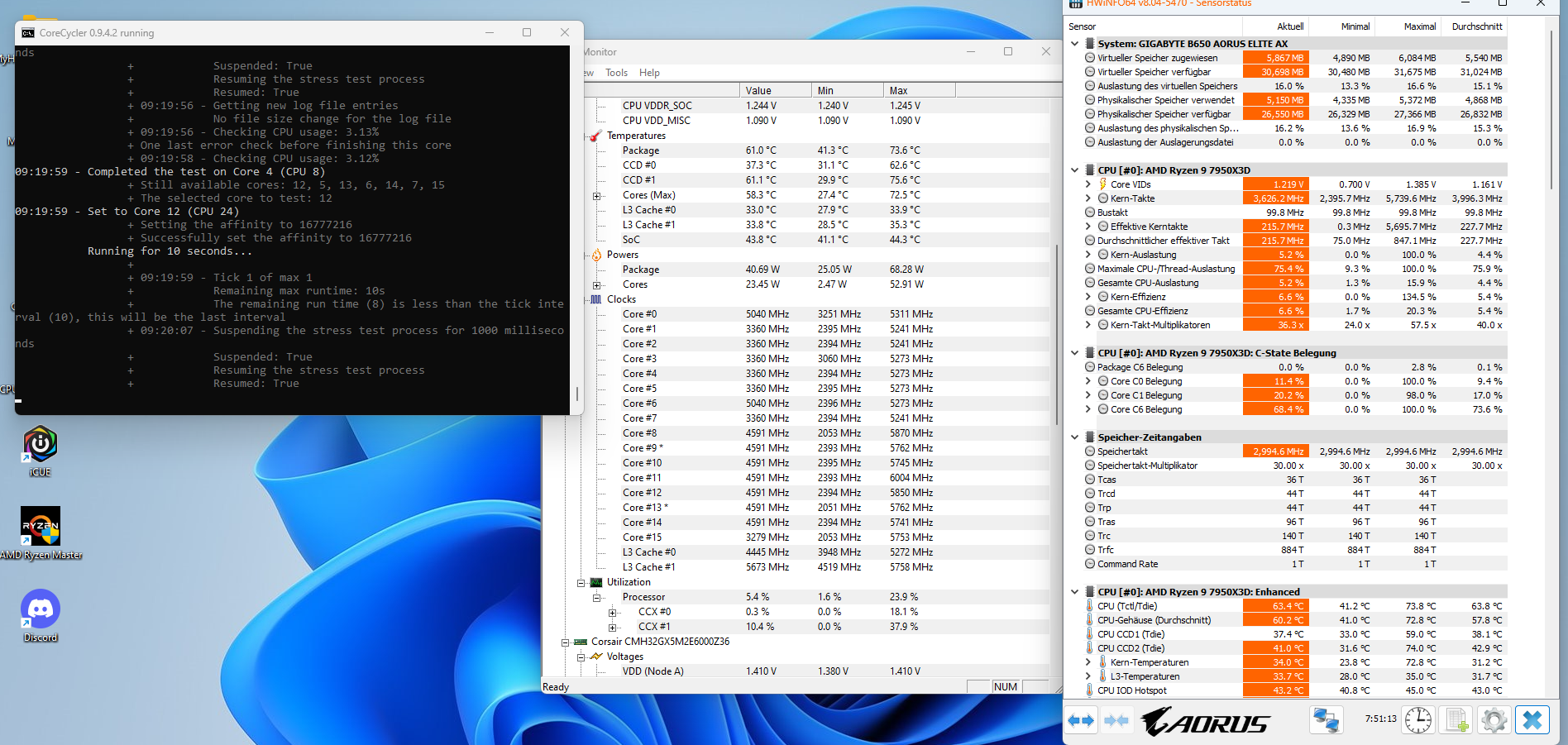1568x745 pixels.
Task: Click the expand-columns blue arrows button in HWiNFO
Action: 1081,720
